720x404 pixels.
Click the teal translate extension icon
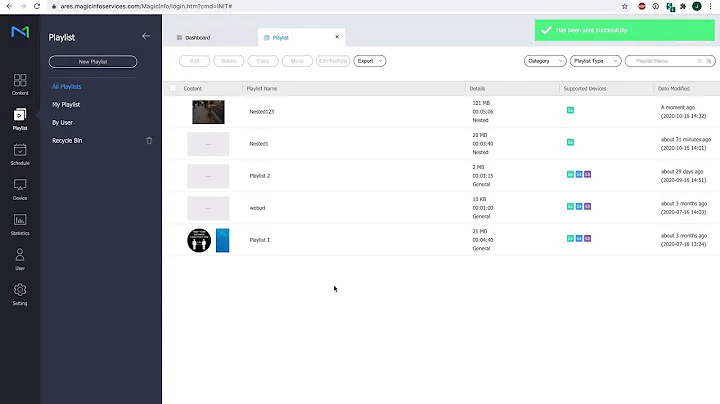coord(670,6)
